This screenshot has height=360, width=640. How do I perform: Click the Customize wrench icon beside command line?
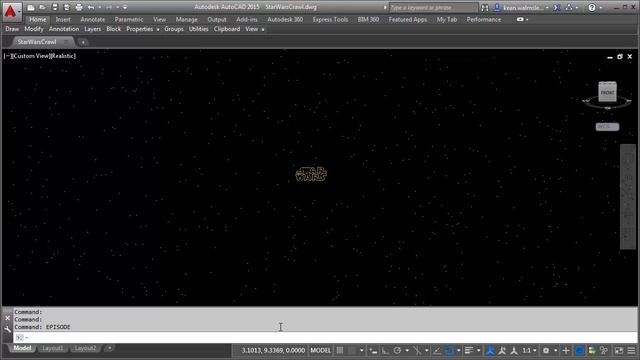[x=7, y=329]
